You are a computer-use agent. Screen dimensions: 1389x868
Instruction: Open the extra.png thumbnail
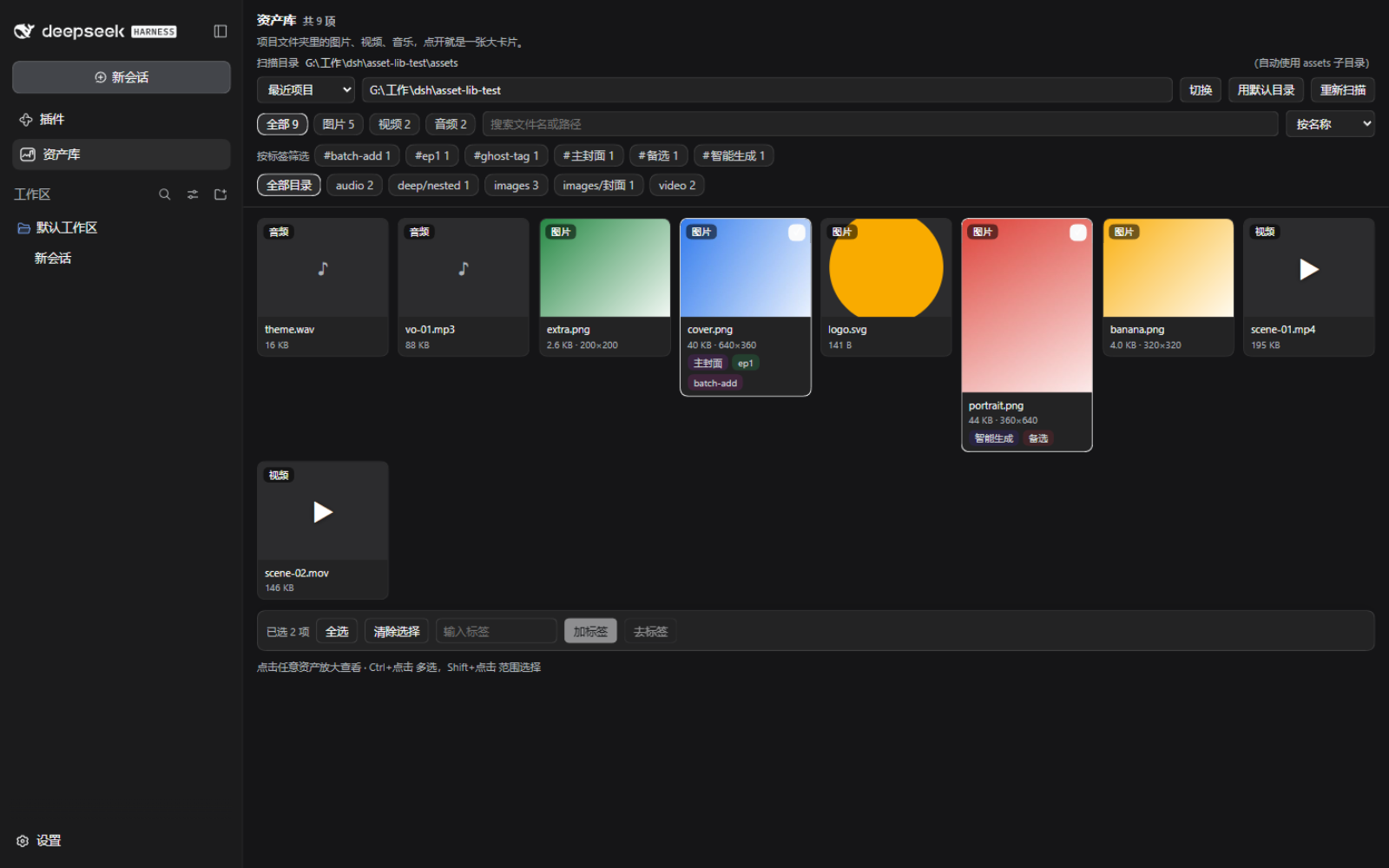pos(605,268)
